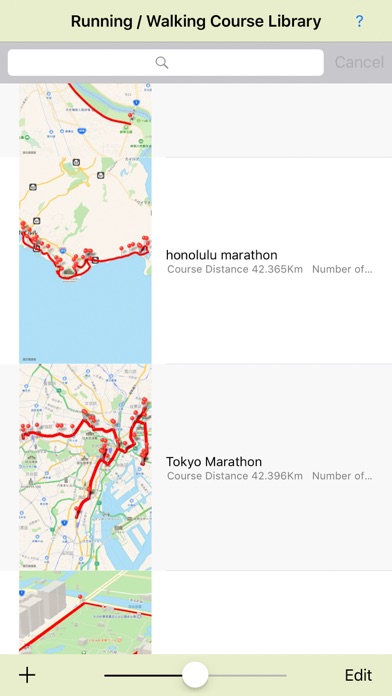Viewport: 392px width, 696px height.
Task: Open the Tokyo Marathon map thumbnail
Action: click(85, 467)
